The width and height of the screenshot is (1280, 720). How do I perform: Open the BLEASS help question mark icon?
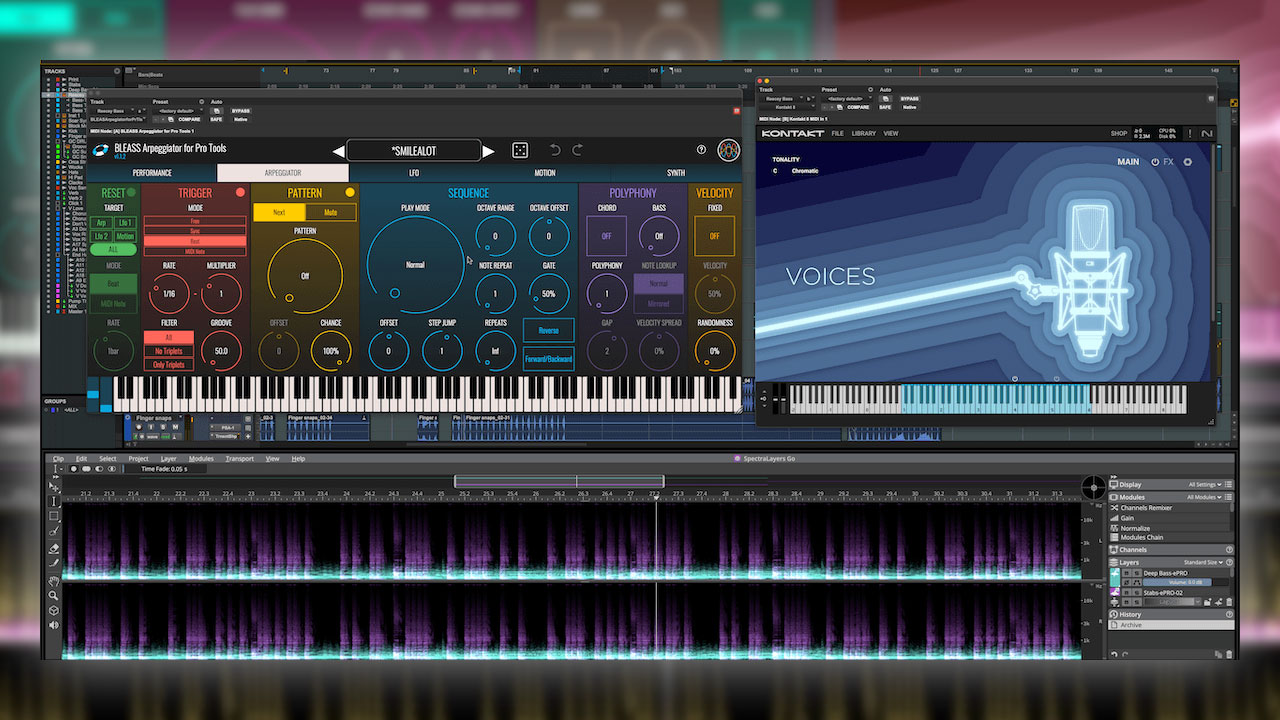[702, 150]
